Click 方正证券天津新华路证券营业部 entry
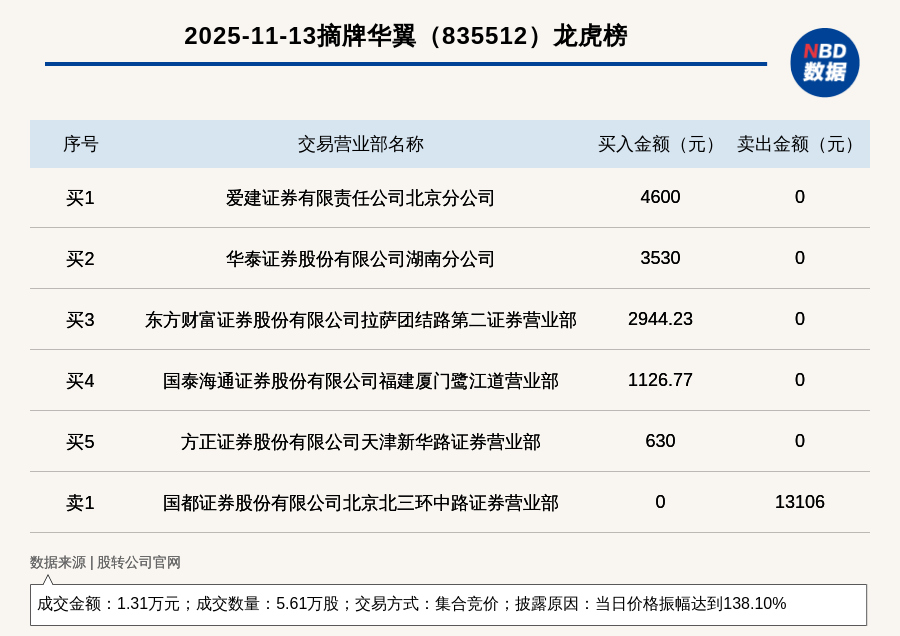Image resolution: width=900 pixels, height=636 pixels. pyautogui.click(x=360, y=442)
